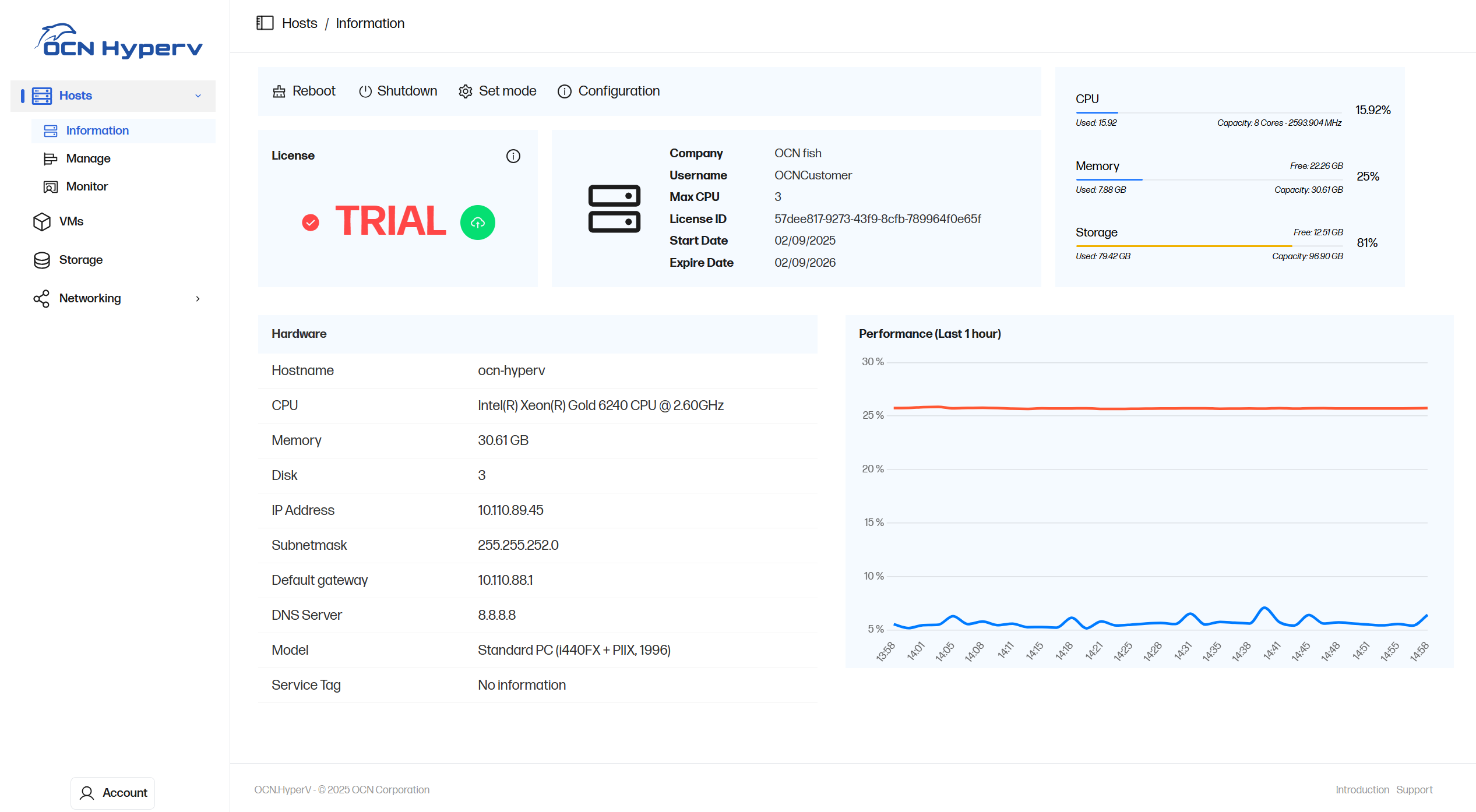Click the OCN Hyperv dolphin logo
Screen dimensions: 1476x812
(118, 41)
